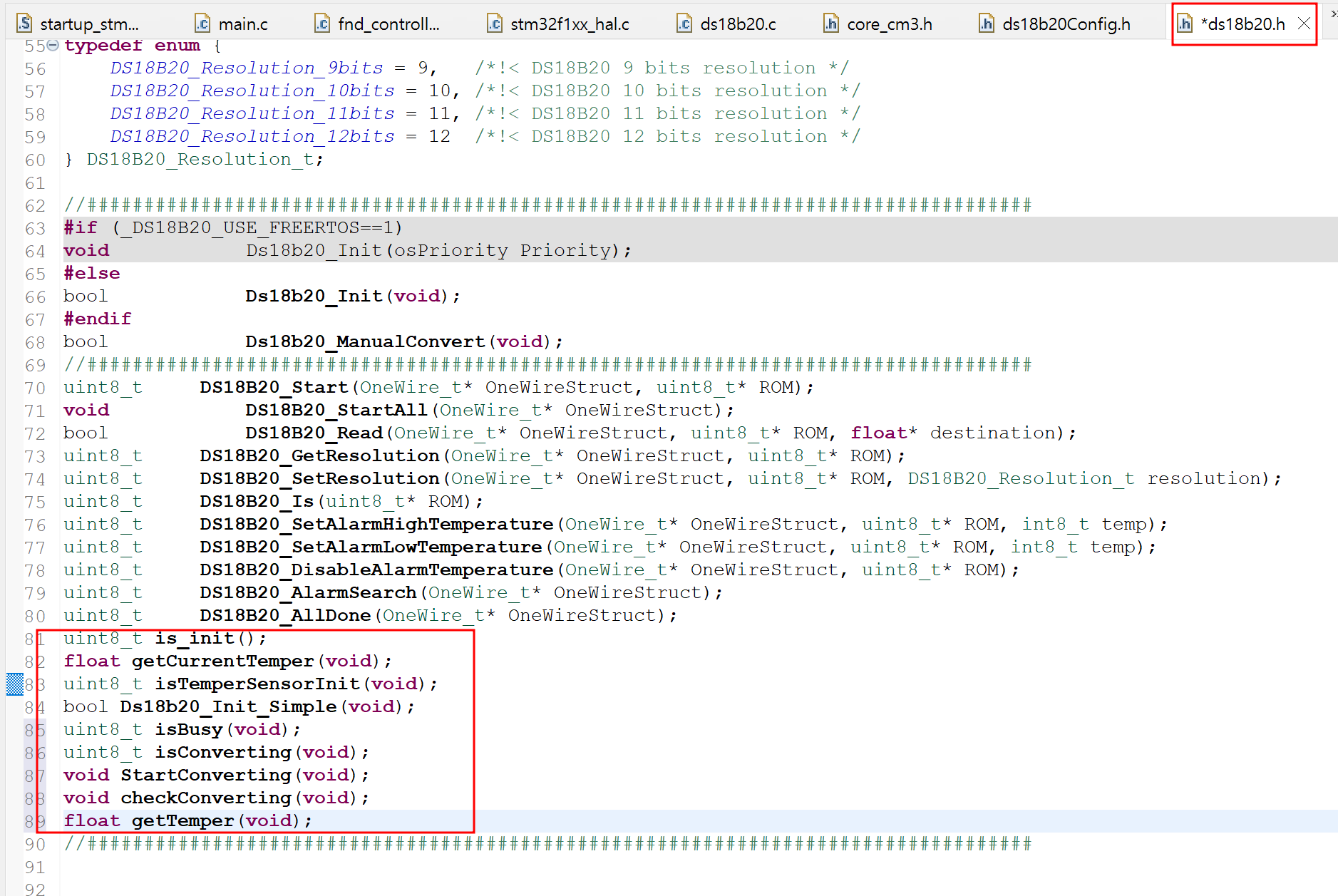Open the ds18b20.c editor tab
Image resolution: width=1338 pixels, height=896 pixels.
tap(727, 24)
